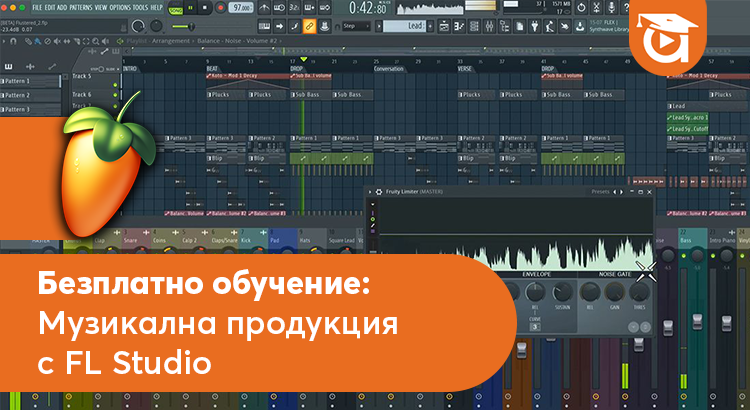Toggle the playlist magnet snap icon
750x410 pixels.
pyautogui.click(x=13, y=41)
